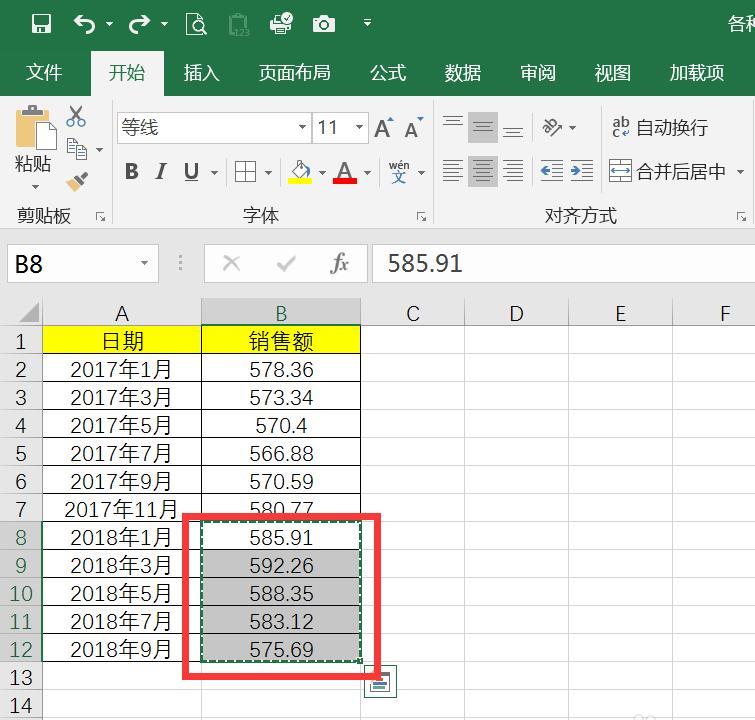
Task: Toggle Bold formatting
Action: [x=131, y=171]
